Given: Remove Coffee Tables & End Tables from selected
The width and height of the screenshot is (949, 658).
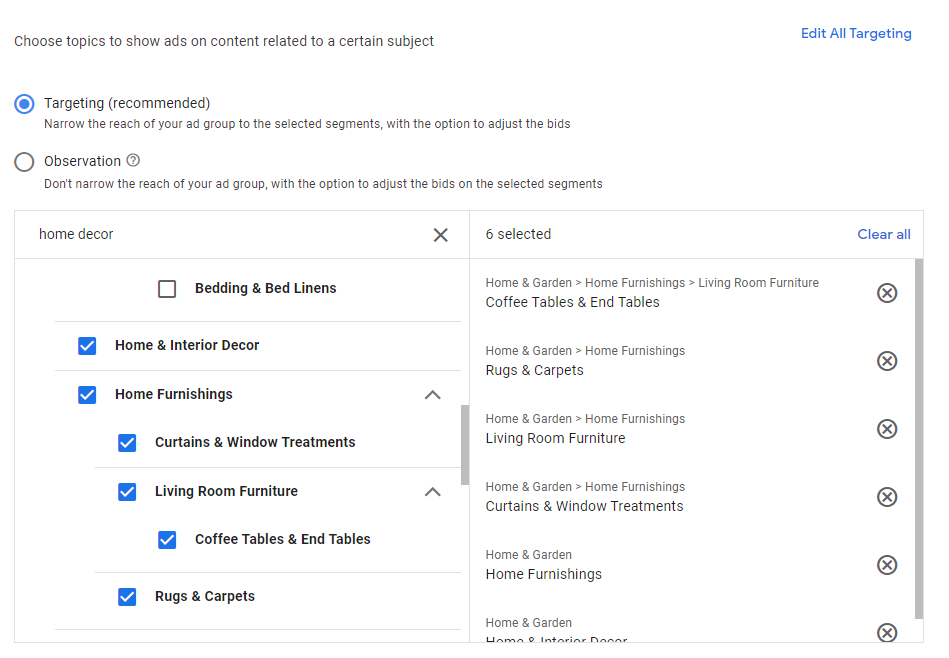Looking at the screenshot, I should 886,293.
